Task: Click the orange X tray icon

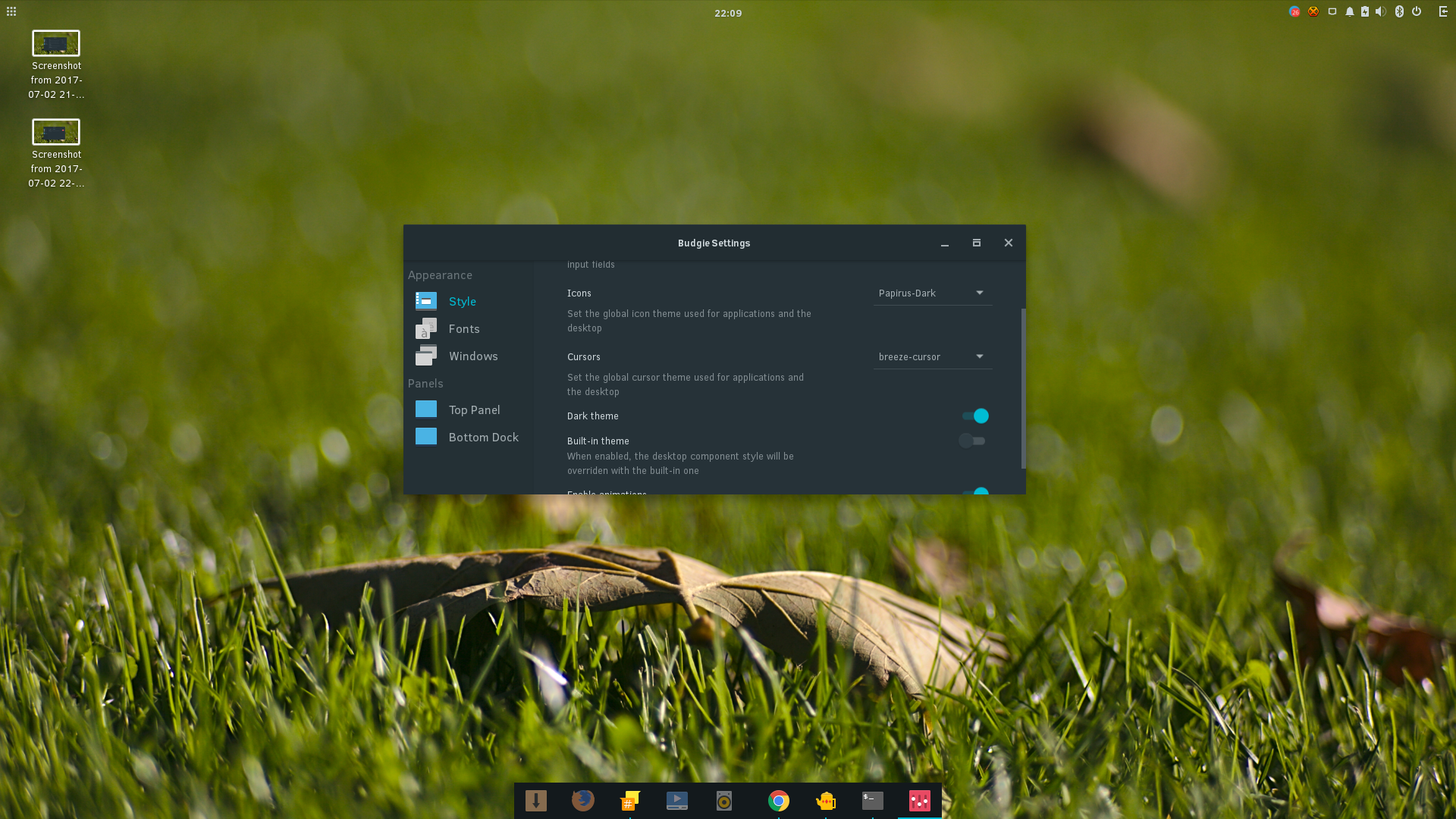Action: (x=1313, y=11)
